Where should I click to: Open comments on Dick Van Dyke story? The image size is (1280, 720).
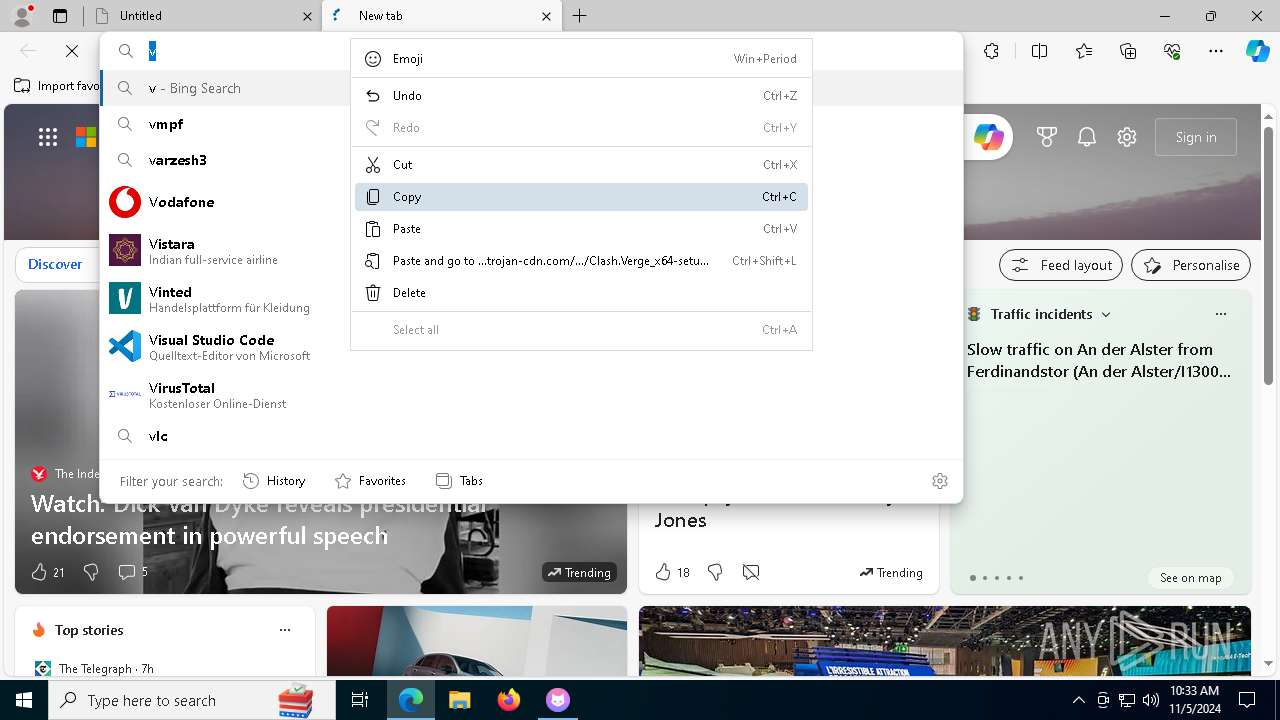click(x=132, y=572)
